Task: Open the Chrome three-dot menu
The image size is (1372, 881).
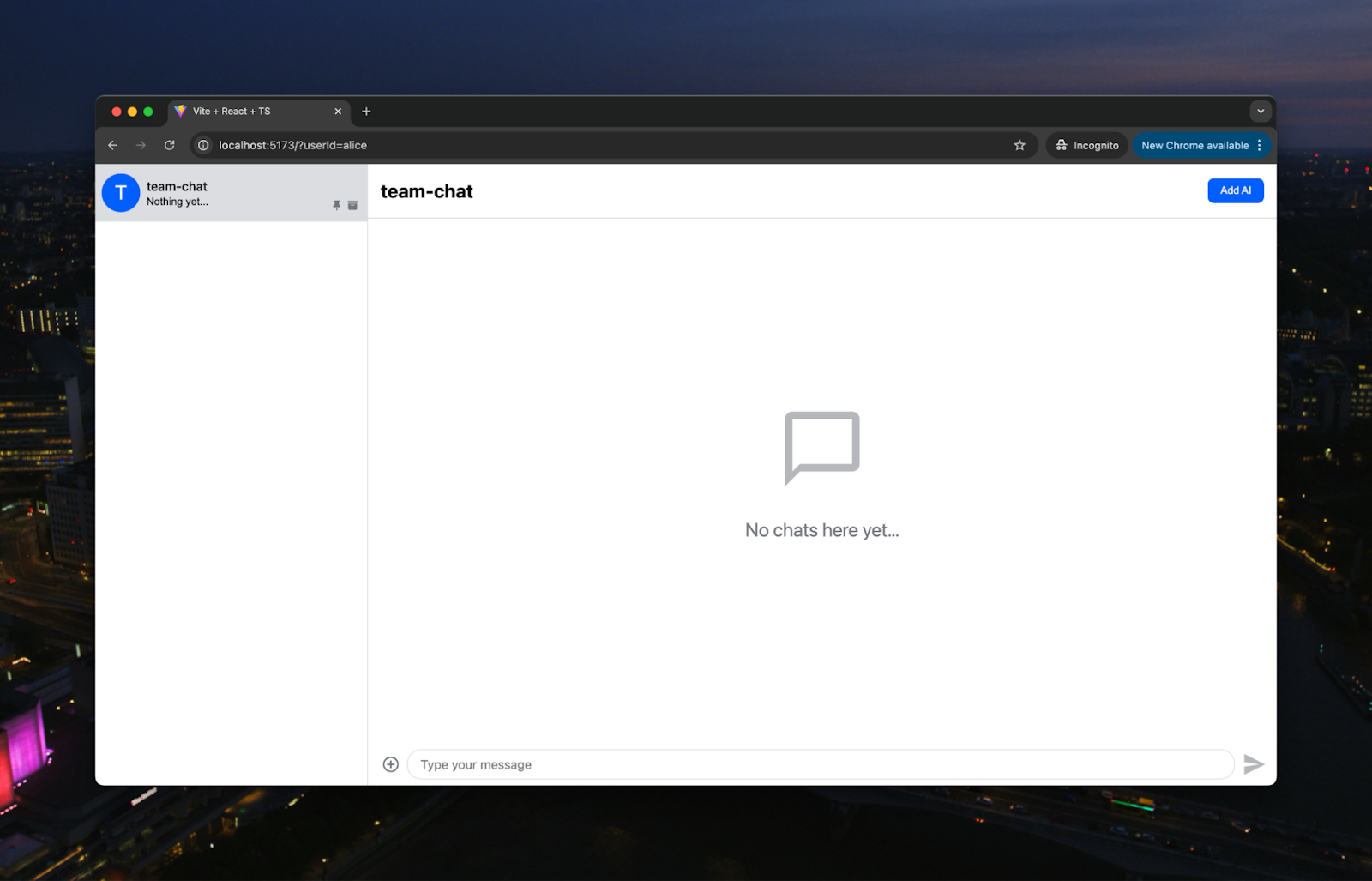Action: click(x=1259, y=145)
